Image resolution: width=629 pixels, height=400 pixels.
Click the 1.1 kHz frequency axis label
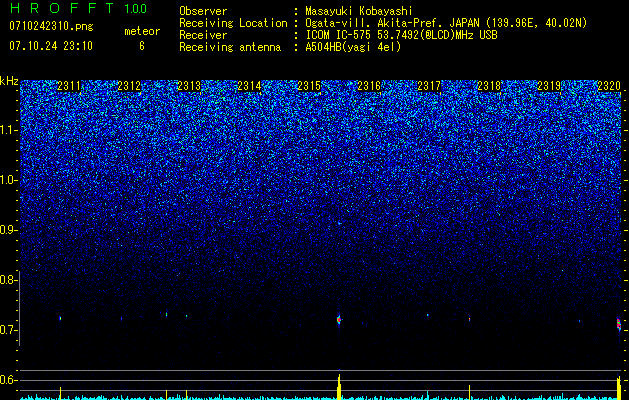pos(8,130)
